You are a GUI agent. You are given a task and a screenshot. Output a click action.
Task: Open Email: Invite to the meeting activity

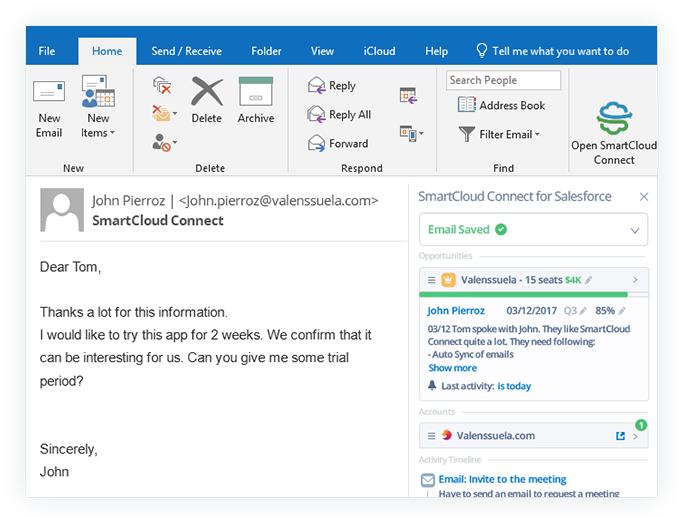click(502, 479)
